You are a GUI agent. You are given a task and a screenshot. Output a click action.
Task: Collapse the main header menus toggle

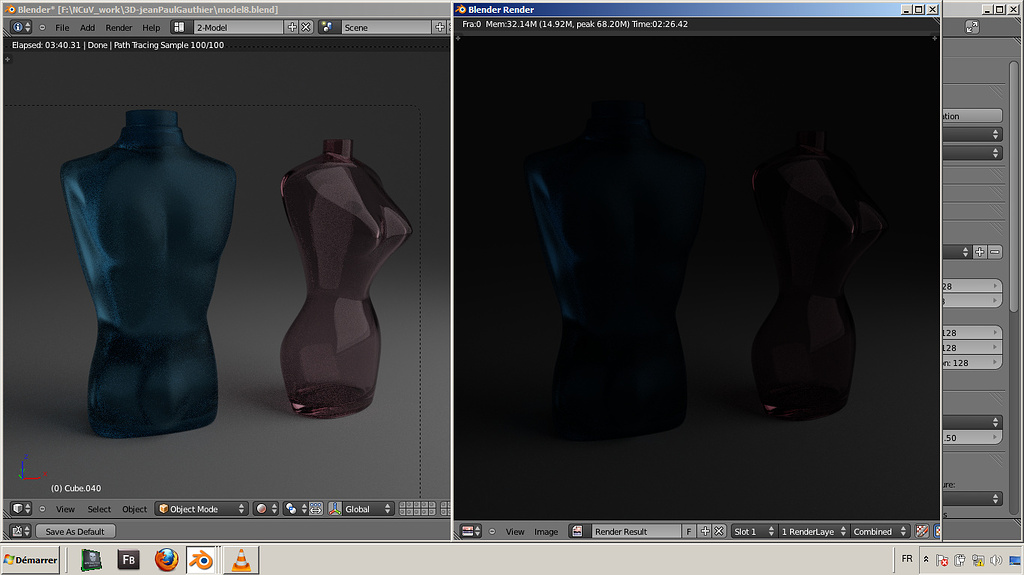pyautogui.click(x=42, y=27)
